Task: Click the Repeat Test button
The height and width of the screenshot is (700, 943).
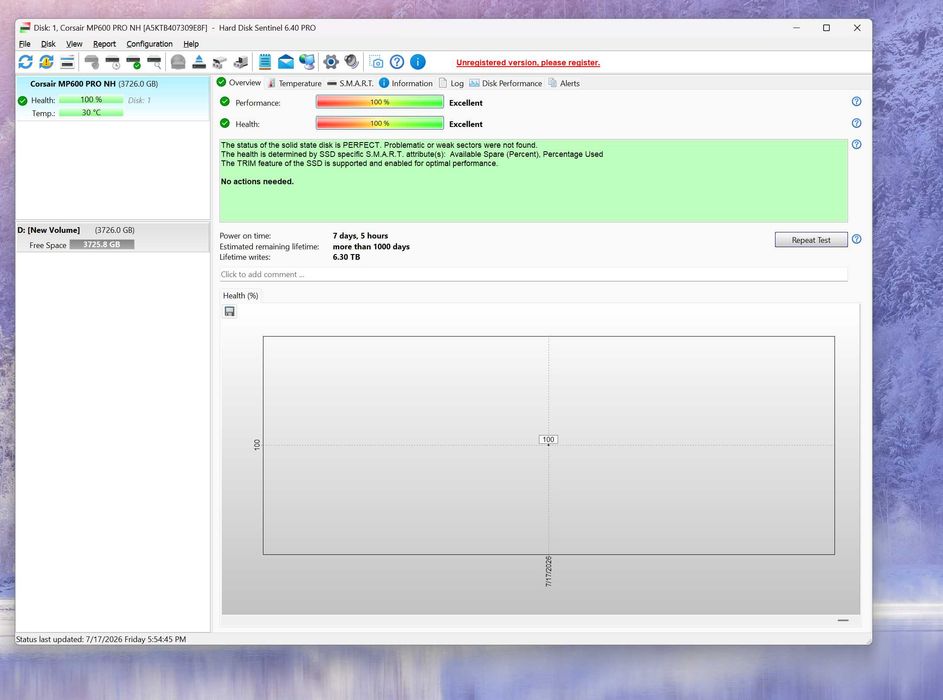Action: point(811,240)
